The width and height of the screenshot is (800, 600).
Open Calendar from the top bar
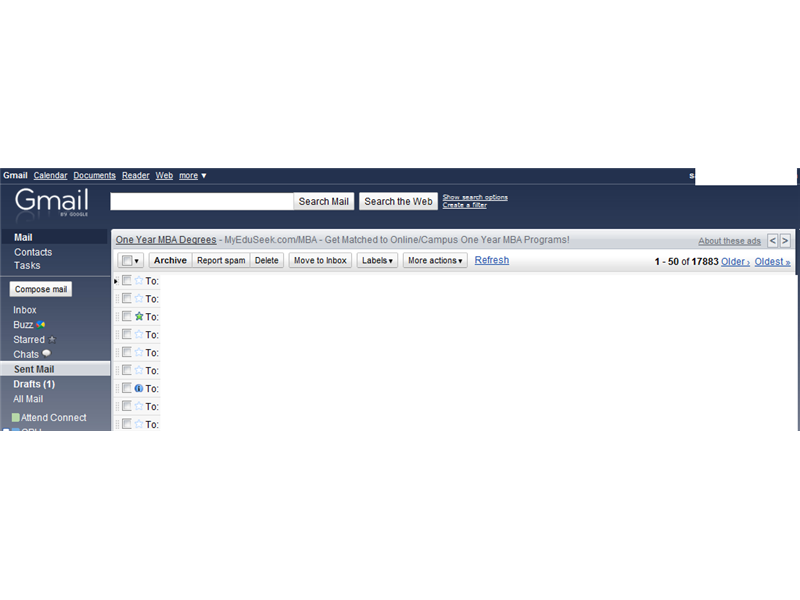point(51,176)
